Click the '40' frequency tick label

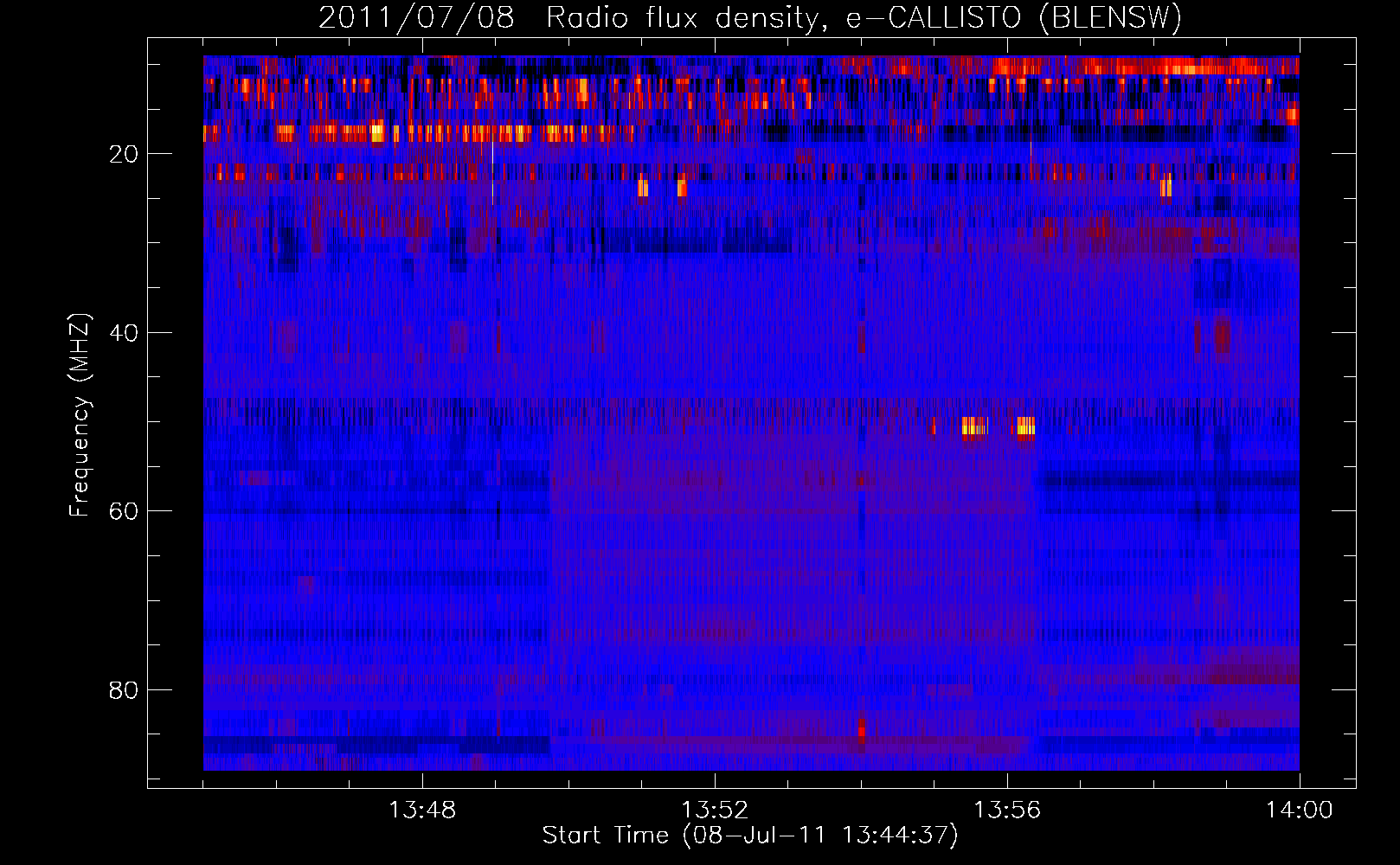pos(124,333)
